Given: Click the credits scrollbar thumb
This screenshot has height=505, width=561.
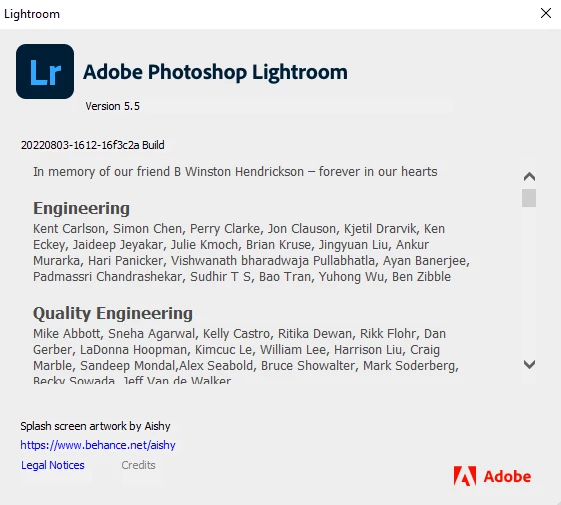Looking at the screenshot, I should 529,198.
